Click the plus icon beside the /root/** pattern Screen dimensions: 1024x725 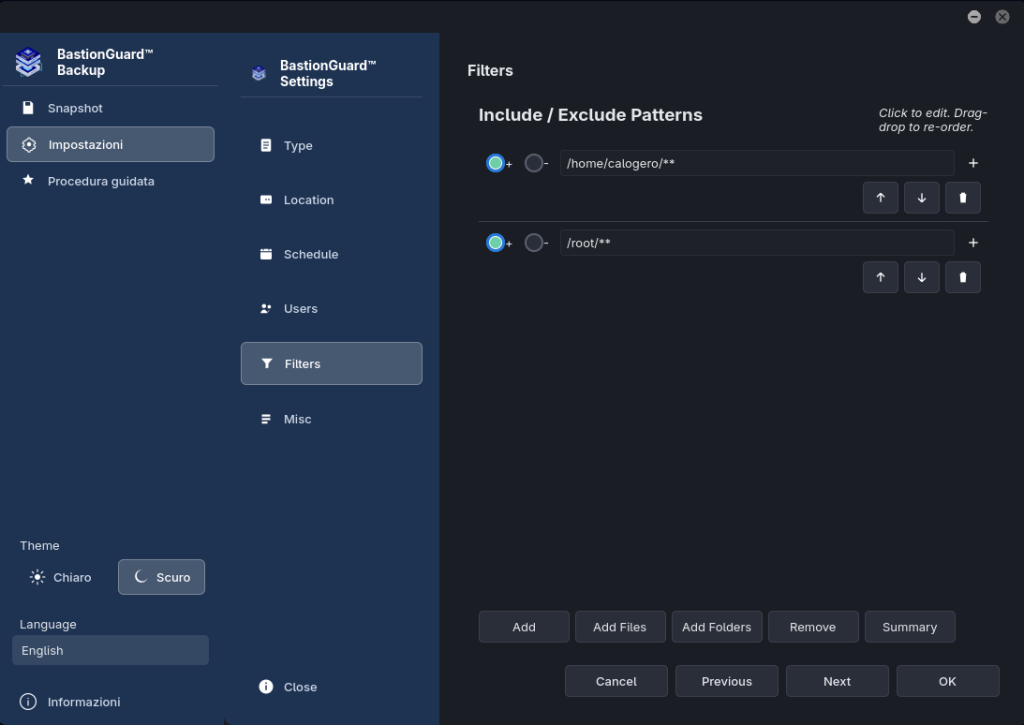(973, 243)
